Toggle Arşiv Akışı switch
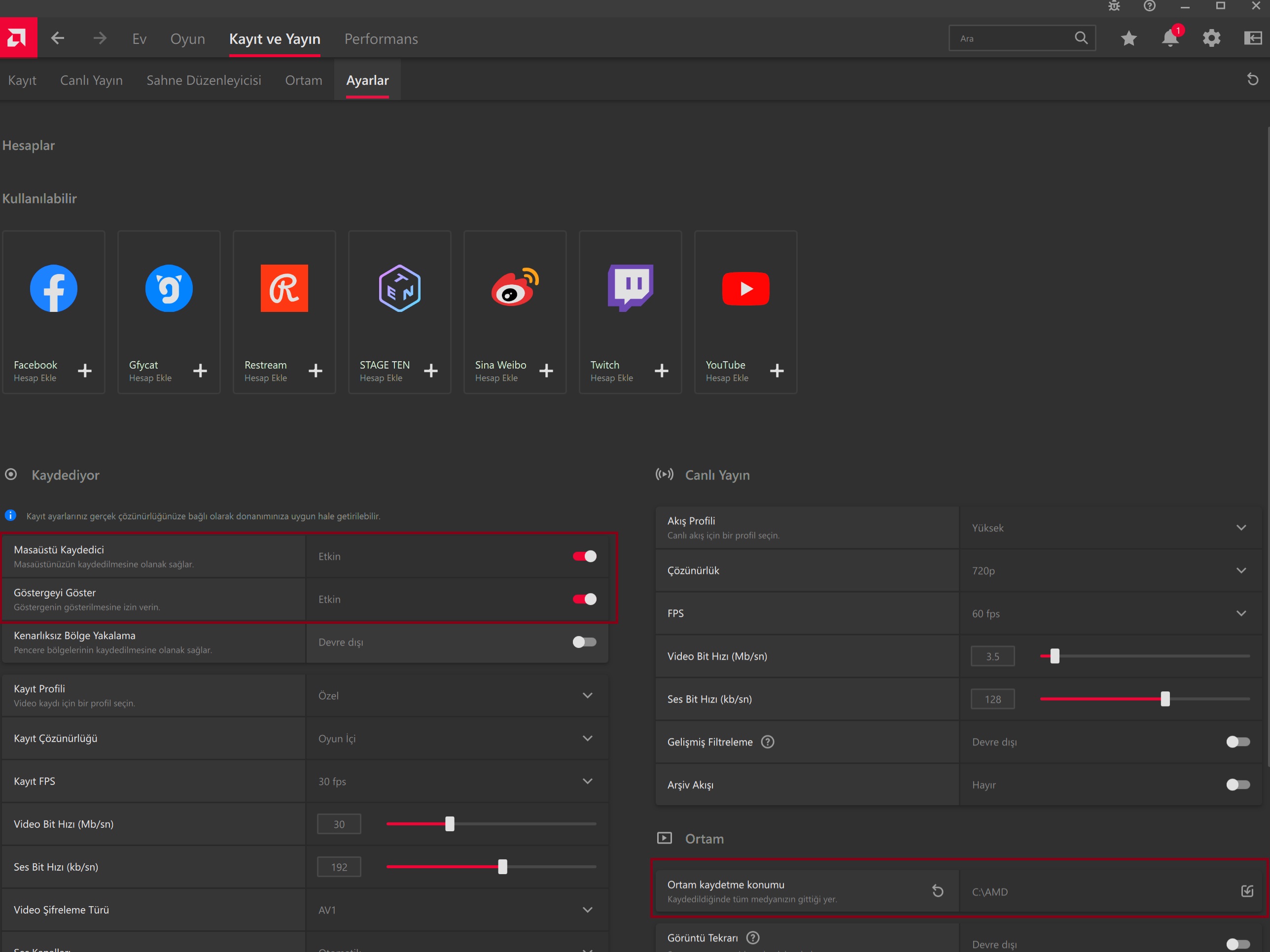Image resolution: width=1270 pixels, height=952 pixels. [1238, 784]
